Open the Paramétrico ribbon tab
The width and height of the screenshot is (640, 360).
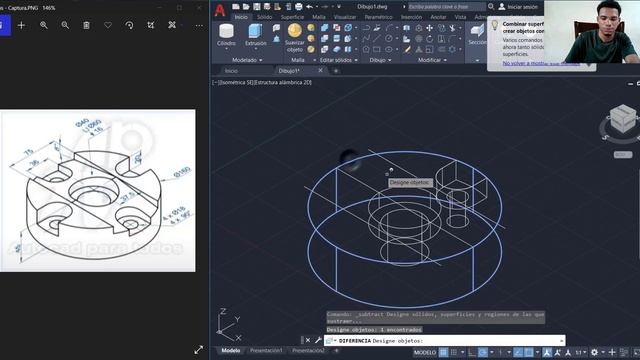coord(378,17)
